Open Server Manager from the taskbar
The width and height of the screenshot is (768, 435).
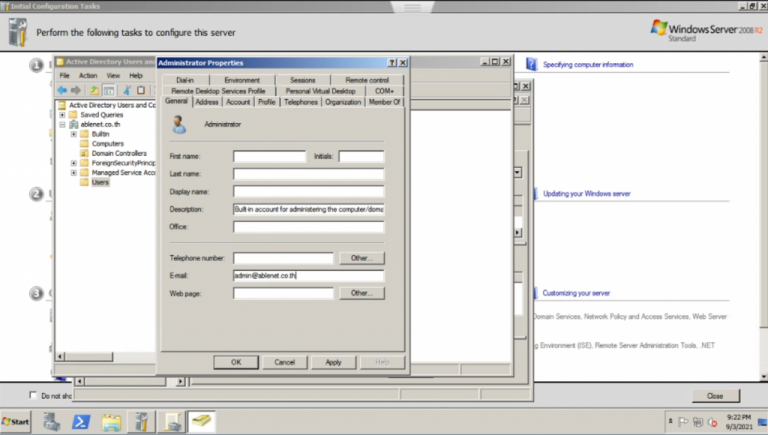[x=51, y=422]
